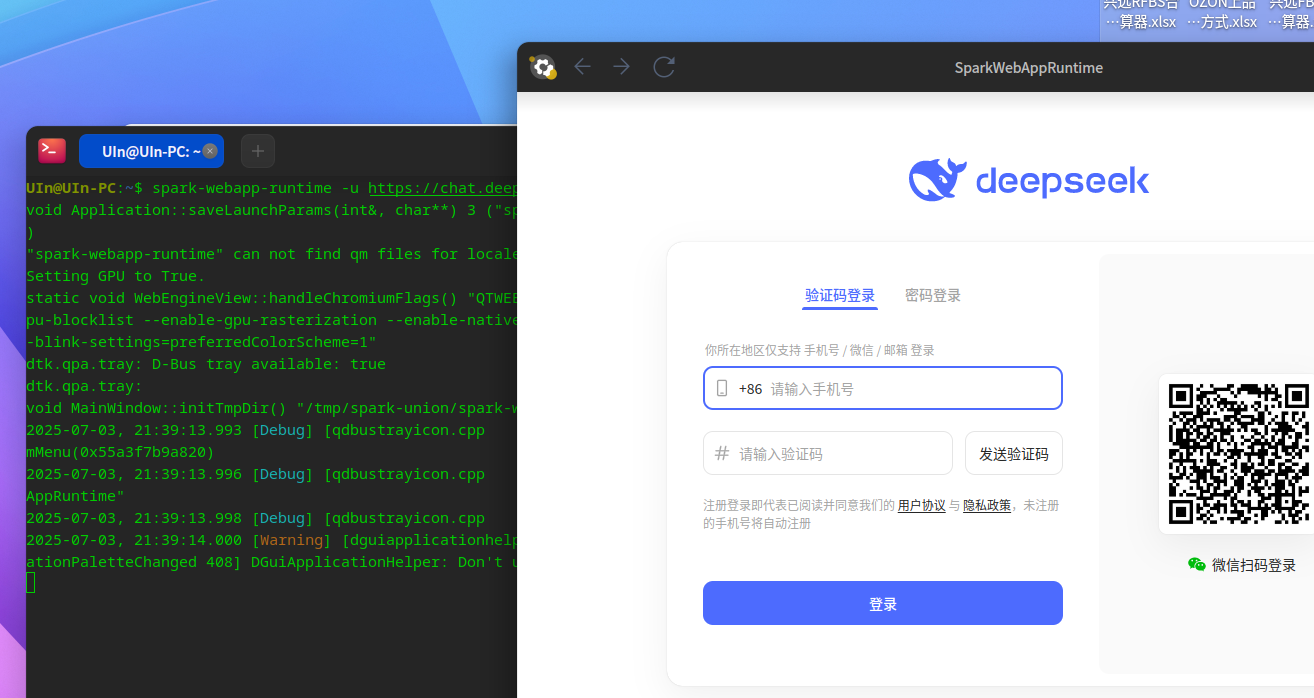
Task: Open a new terminal tab with the plus button
Action: click(258, 151)
